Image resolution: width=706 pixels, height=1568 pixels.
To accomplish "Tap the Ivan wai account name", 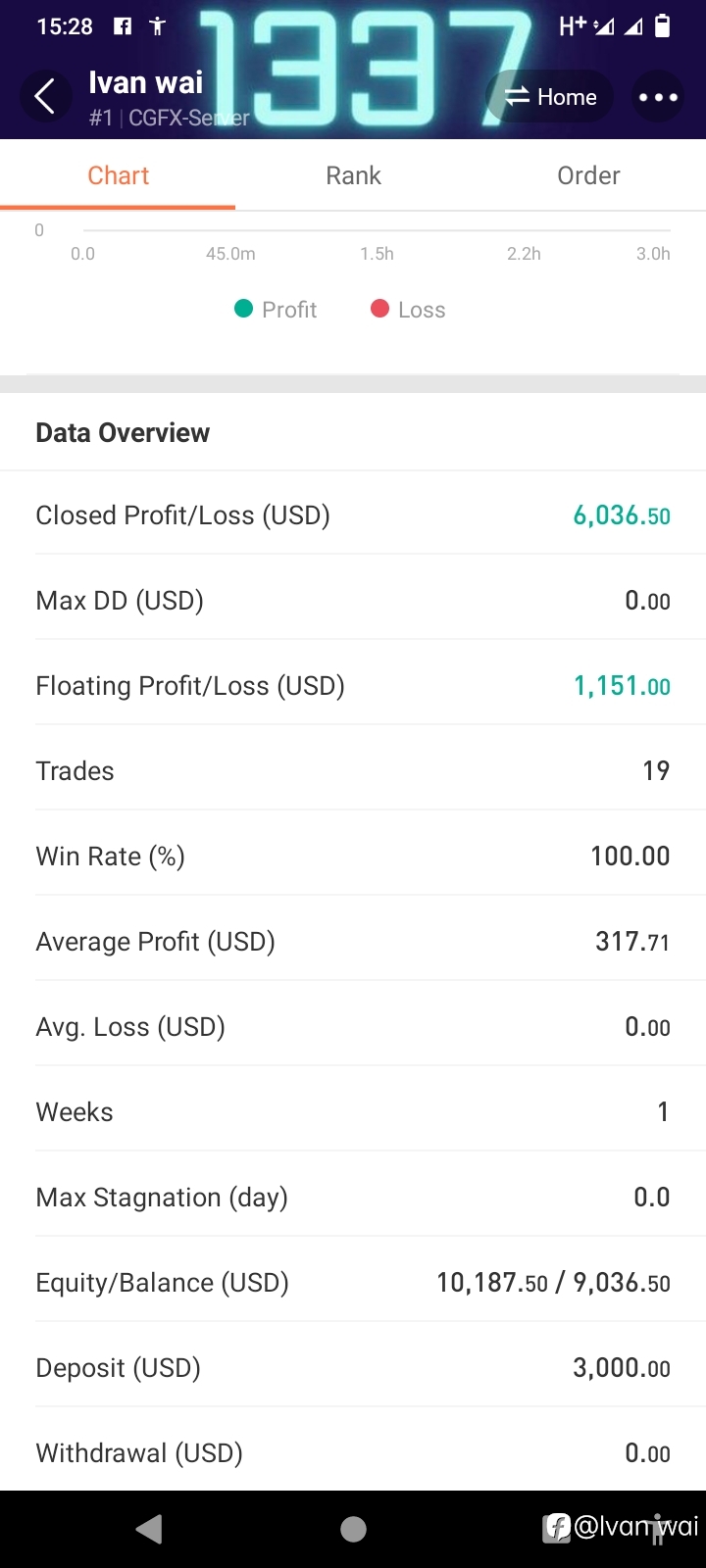I will tap(146, 82).
